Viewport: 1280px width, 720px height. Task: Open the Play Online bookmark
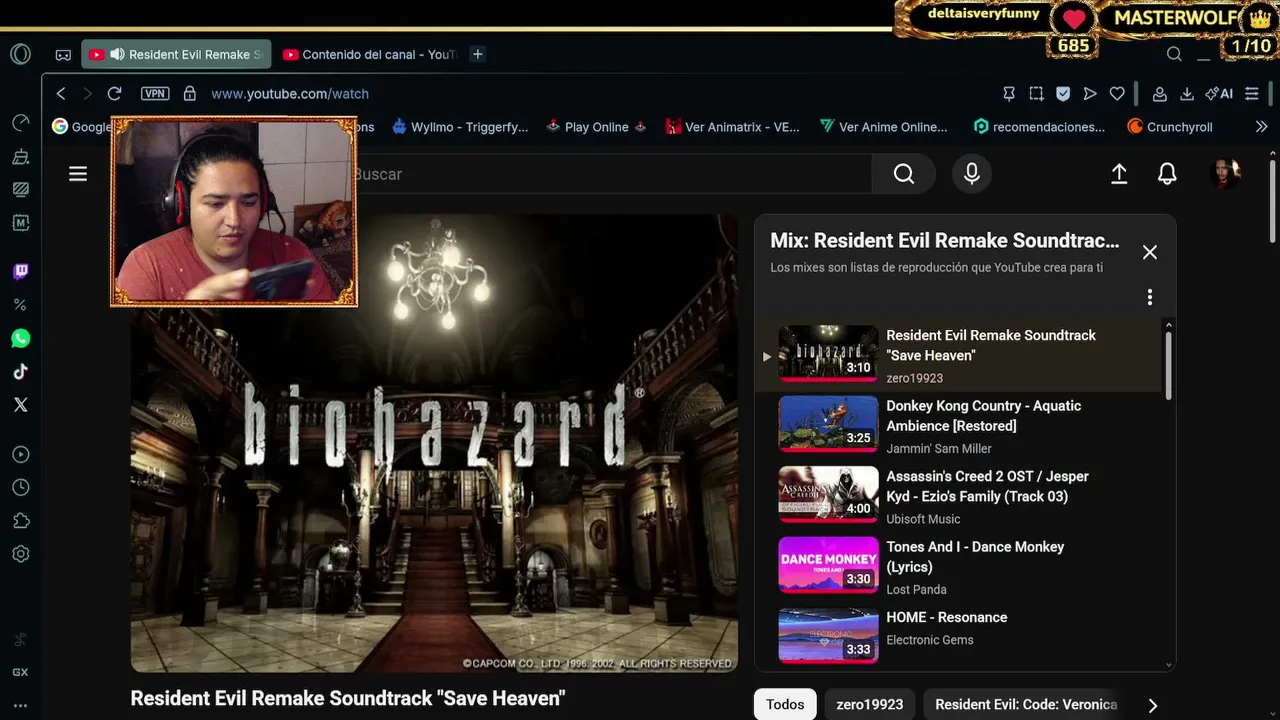[x=596, y=127]
